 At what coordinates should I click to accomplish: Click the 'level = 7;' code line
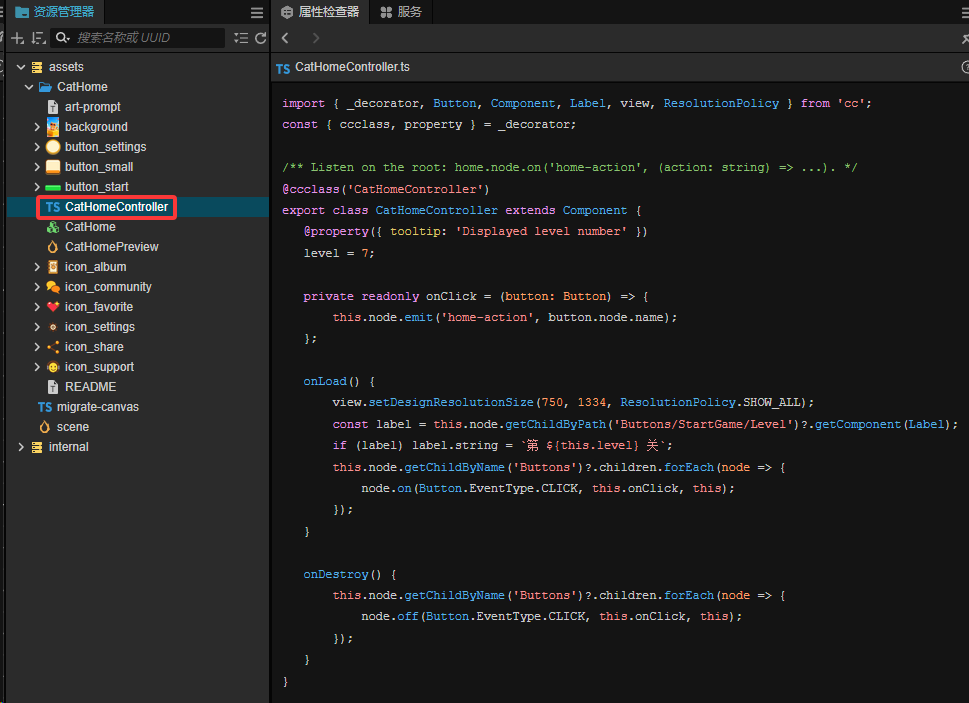[339, 253]
